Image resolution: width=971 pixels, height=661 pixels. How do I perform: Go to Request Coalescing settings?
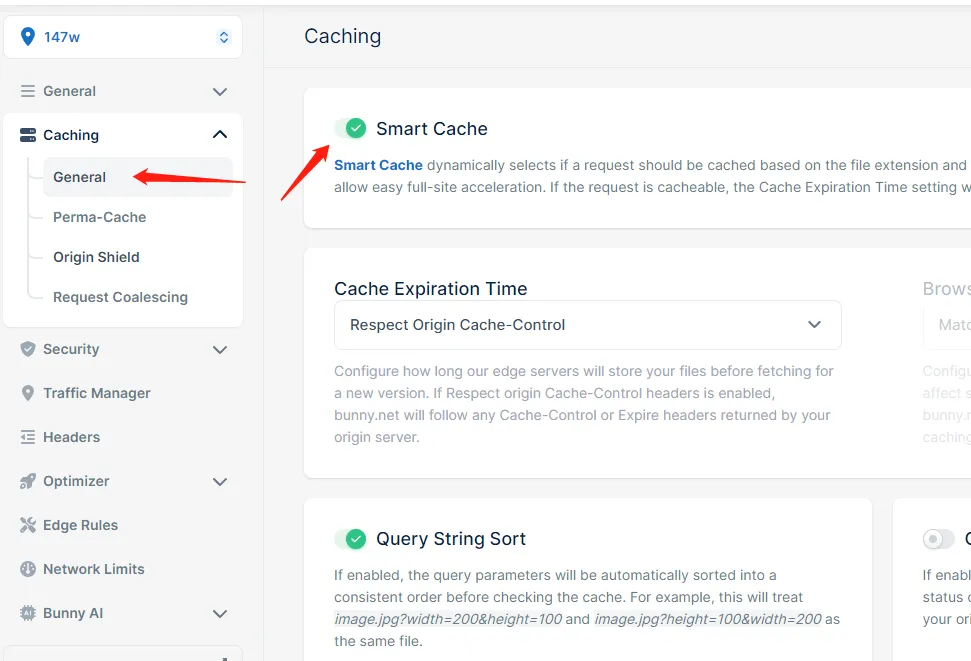point(120,297)
